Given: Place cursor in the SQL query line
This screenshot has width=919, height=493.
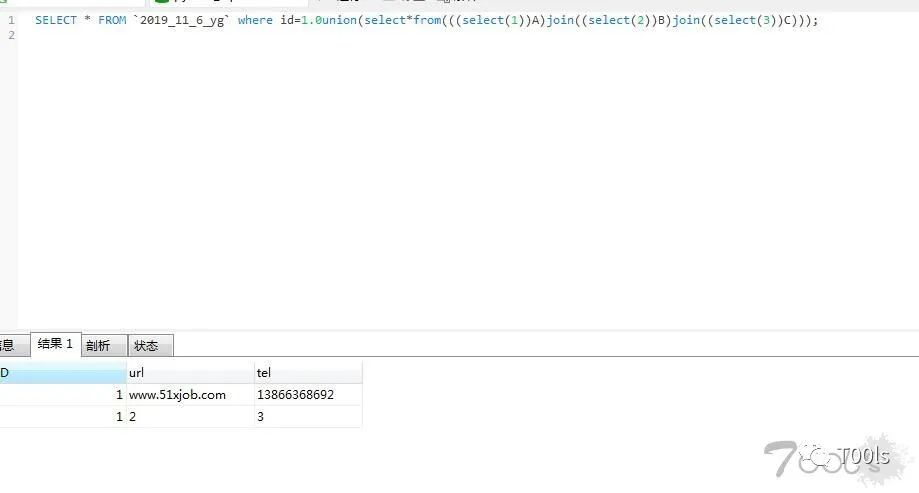Looking at the screenshot, I should [x=426, y=20].
